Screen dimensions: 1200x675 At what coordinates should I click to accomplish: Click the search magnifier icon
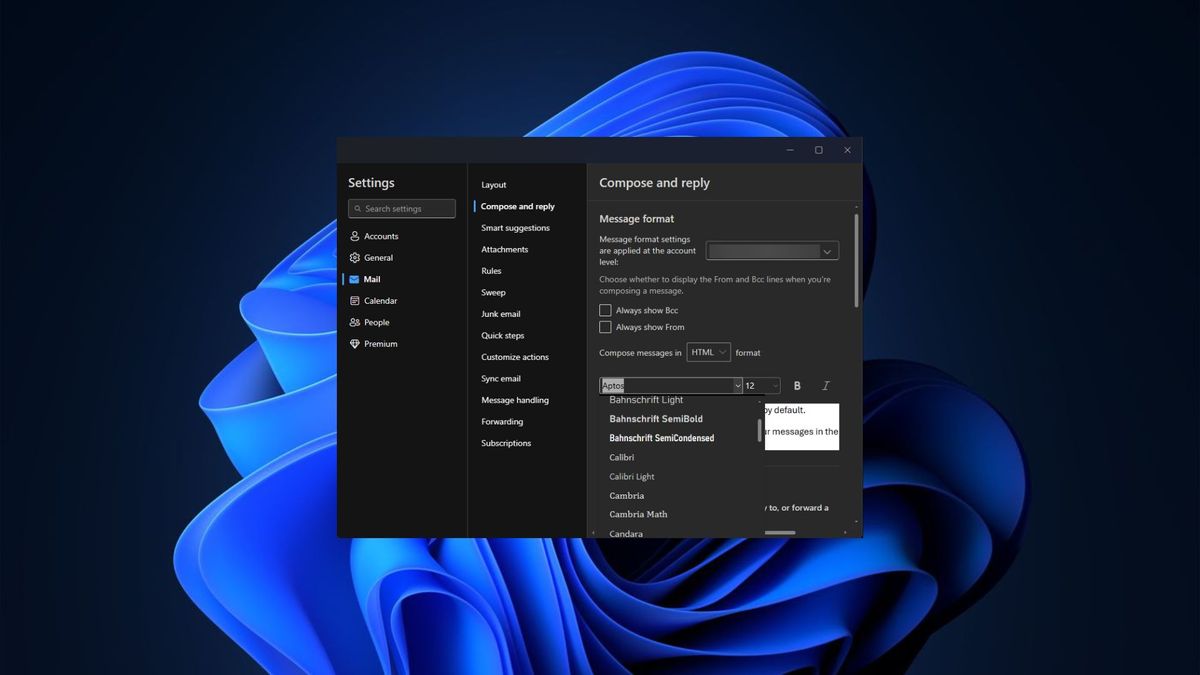pyautogui.click(x=357, y=209)
